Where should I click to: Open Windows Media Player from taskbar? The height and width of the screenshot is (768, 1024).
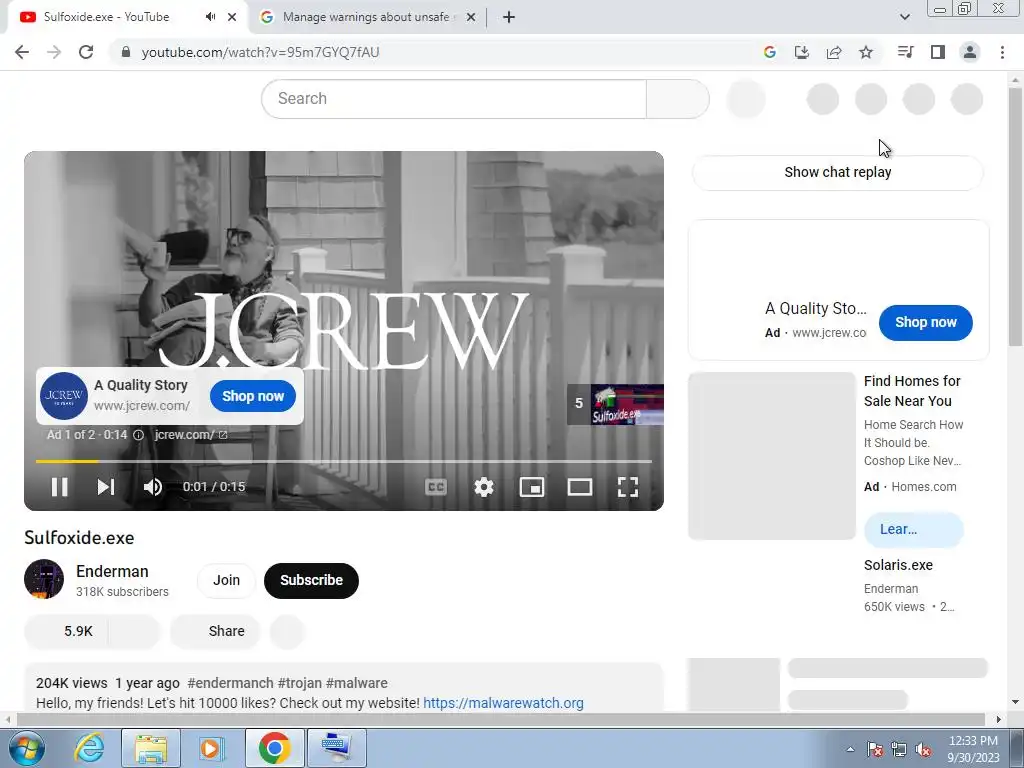click(x=212, y=748)
